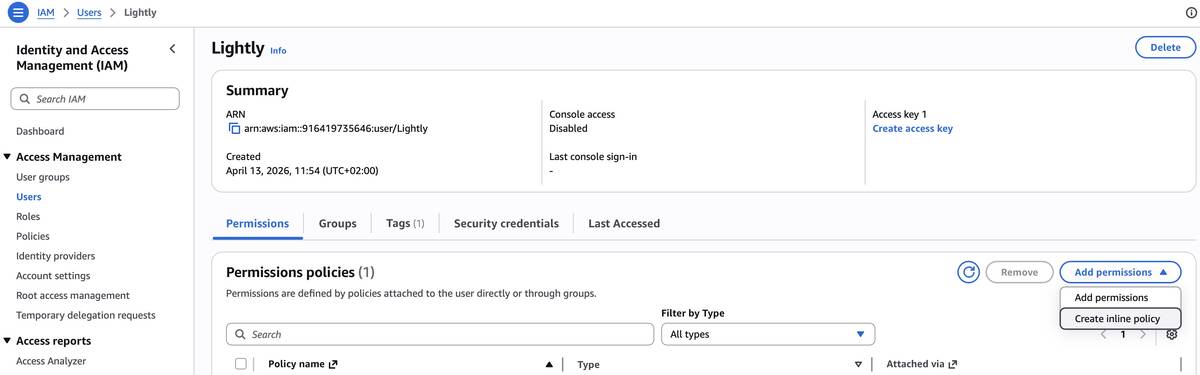Click the ARN text arn:aws:iam::916419735646:user/Lightly
Viewport: 1200px width, 375px height.
pyautogui.click(x=336, y=129)
